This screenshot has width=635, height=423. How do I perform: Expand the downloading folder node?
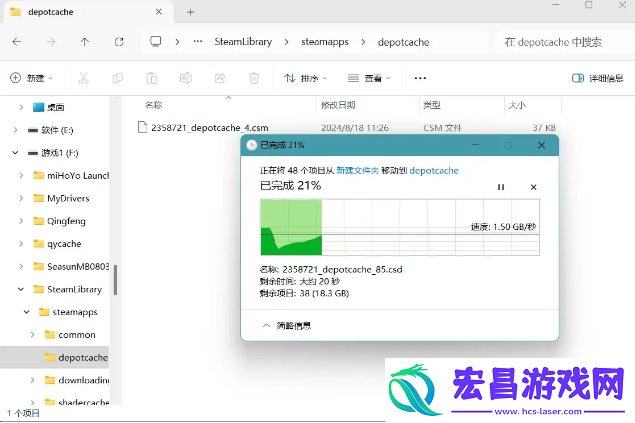pos(32,380)
